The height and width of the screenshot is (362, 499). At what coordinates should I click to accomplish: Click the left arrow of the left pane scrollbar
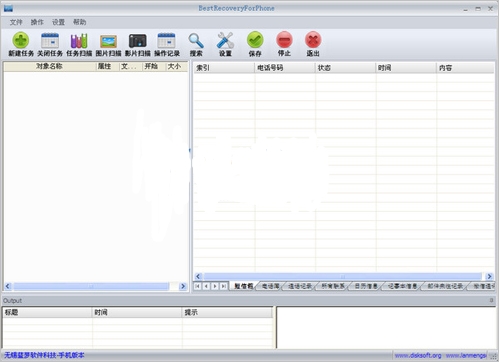tap(8, 286)
